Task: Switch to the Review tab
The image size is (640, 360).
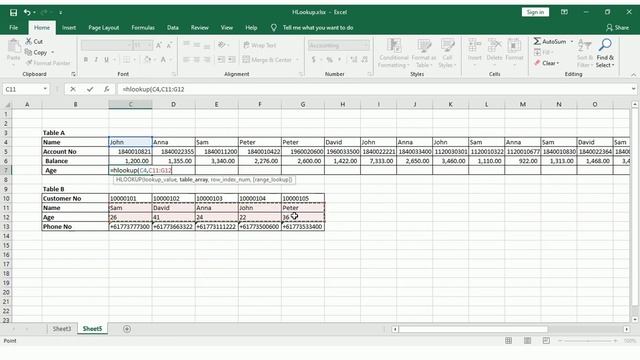Action: tap(200, 28)
